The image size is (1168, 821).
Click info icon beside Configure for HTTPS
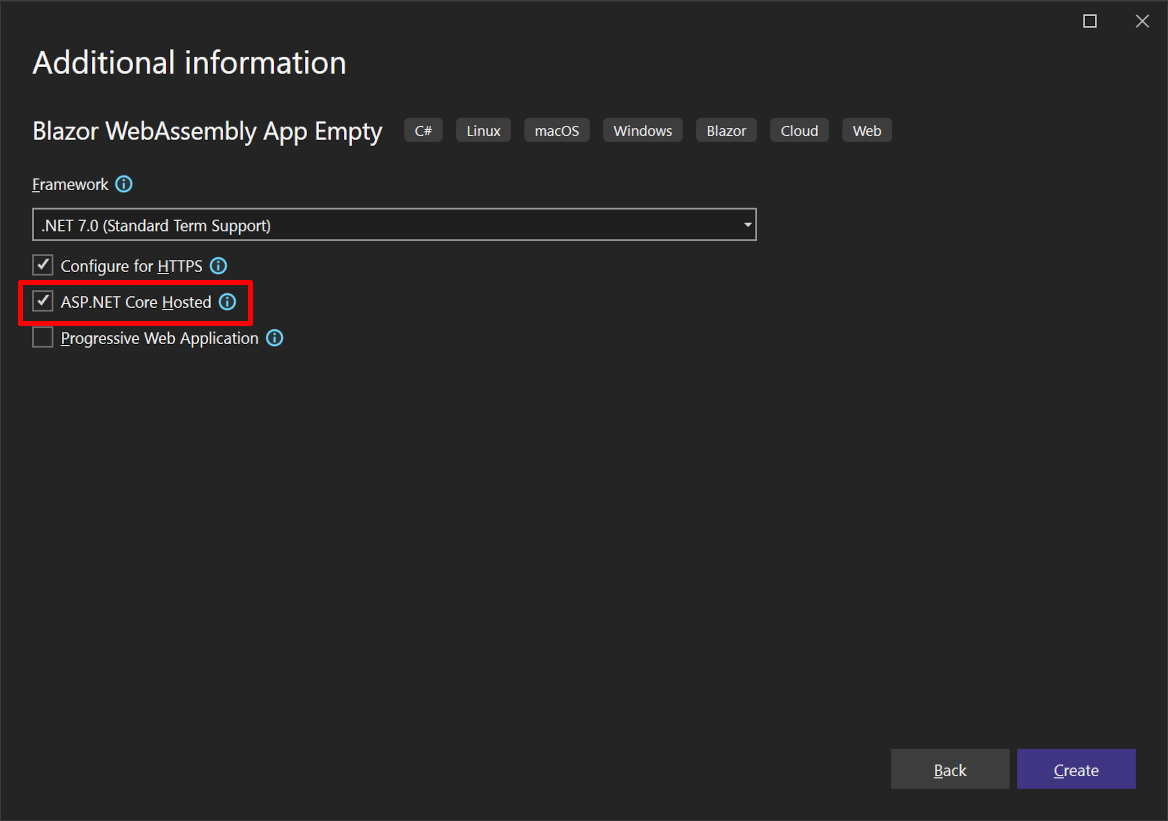pyautogui.click(x=218, y=266)
